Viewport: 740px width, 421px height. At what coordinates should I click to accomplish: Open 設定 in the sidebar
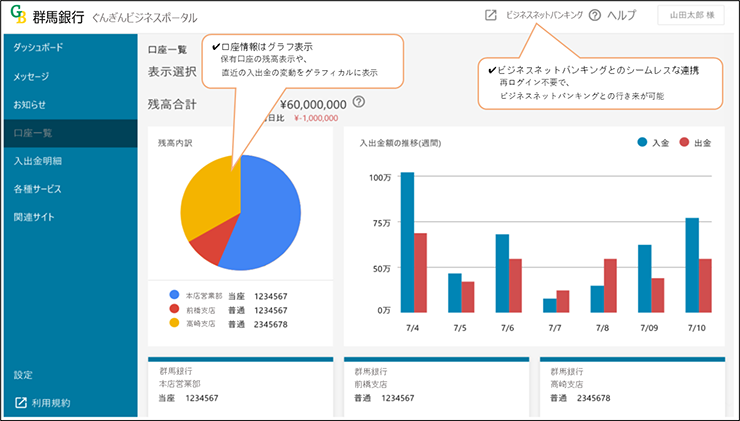point(23,375)
